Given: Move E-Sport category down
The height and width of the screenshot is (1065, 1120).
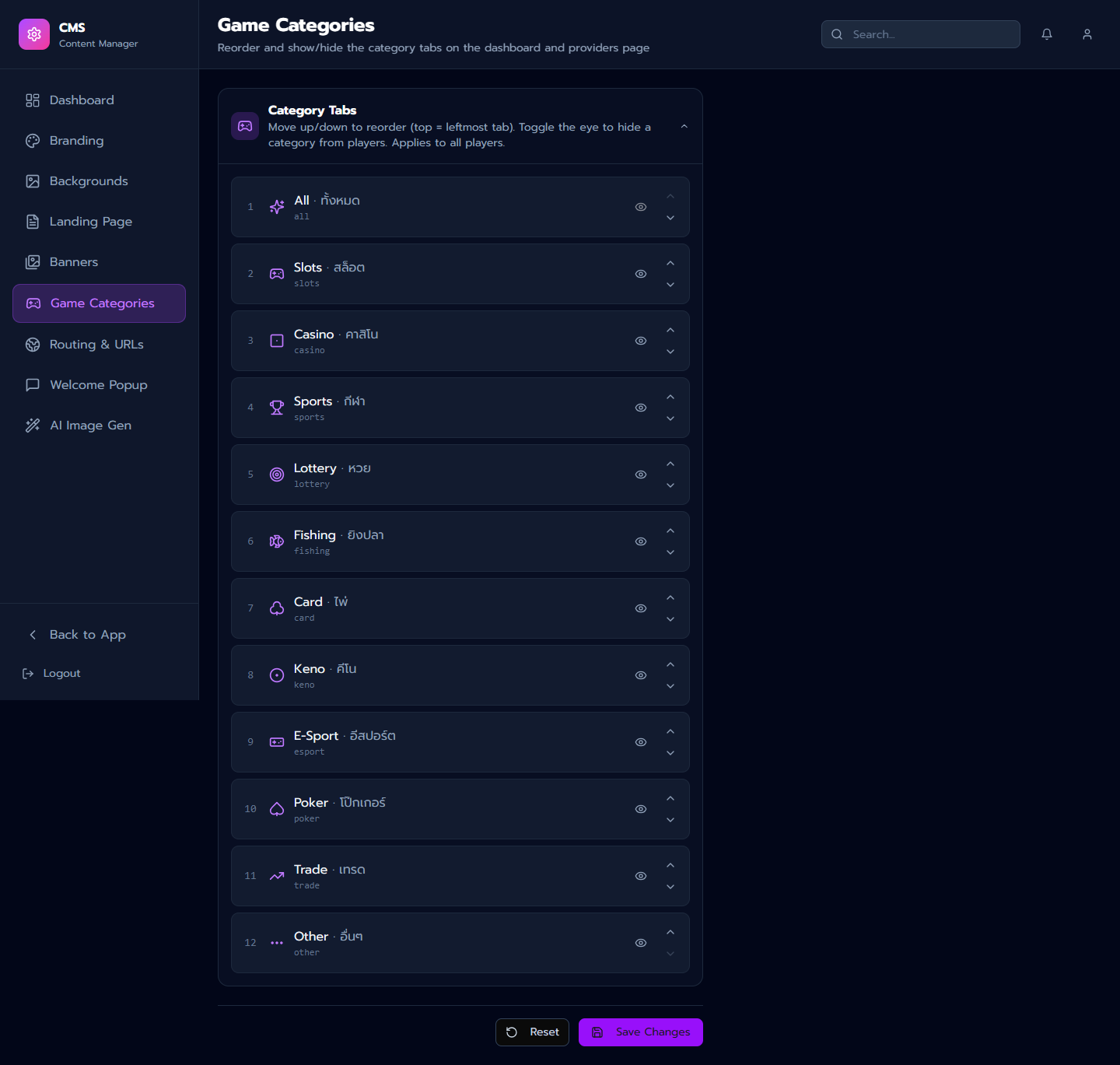Looking at the screenshot, I should (x=670, y=753).
